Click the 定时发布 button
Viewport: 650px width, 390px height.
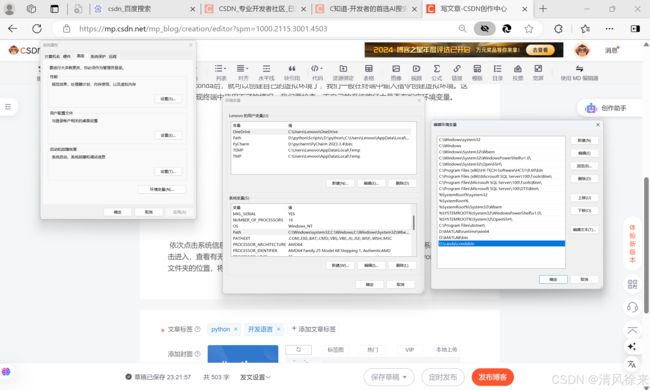pyautogui.click(x=443, y=377)
